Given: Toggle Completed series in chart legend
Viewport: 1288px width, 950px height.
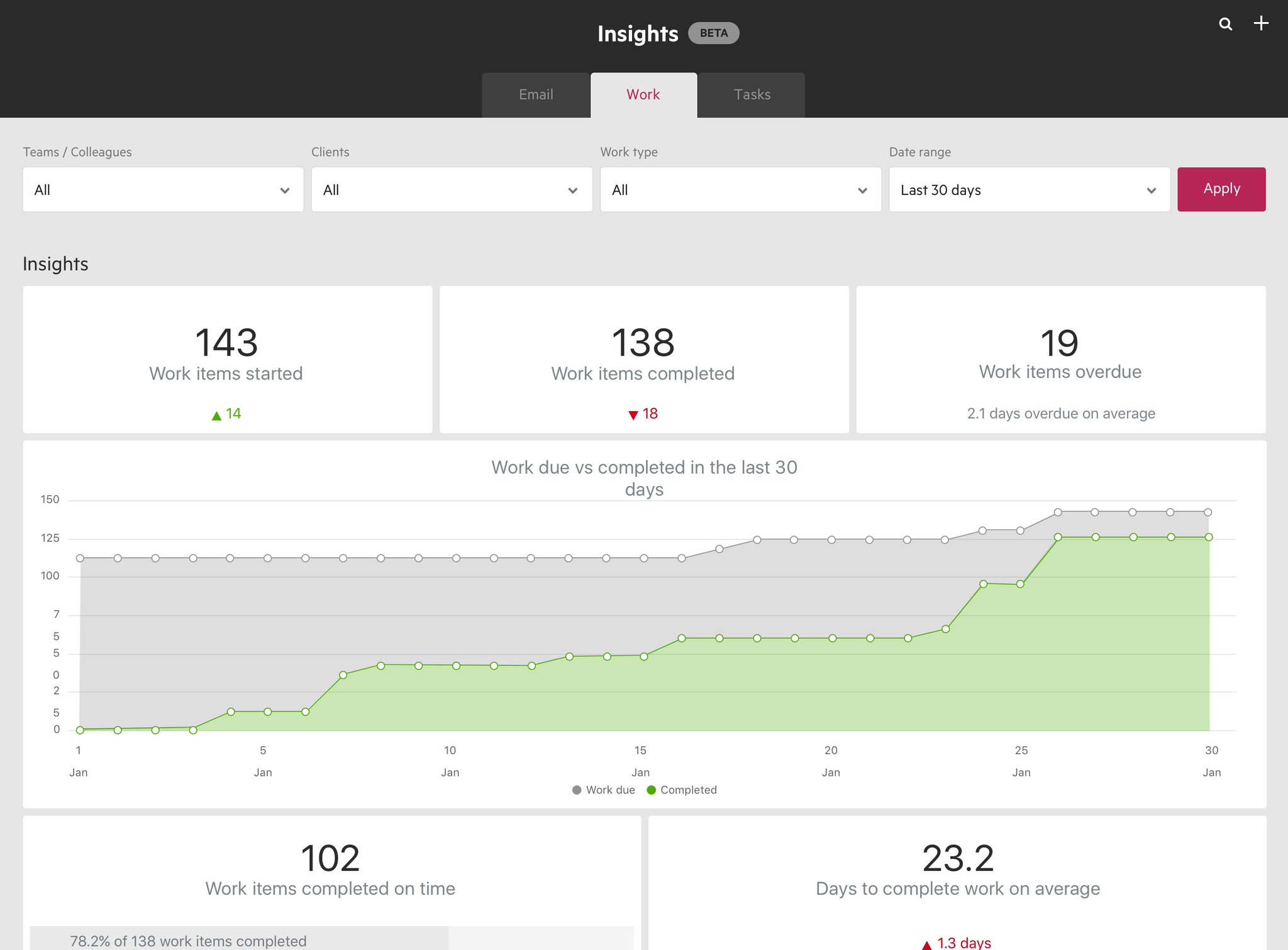Looking at the screenshot, I should coord(681,790).
